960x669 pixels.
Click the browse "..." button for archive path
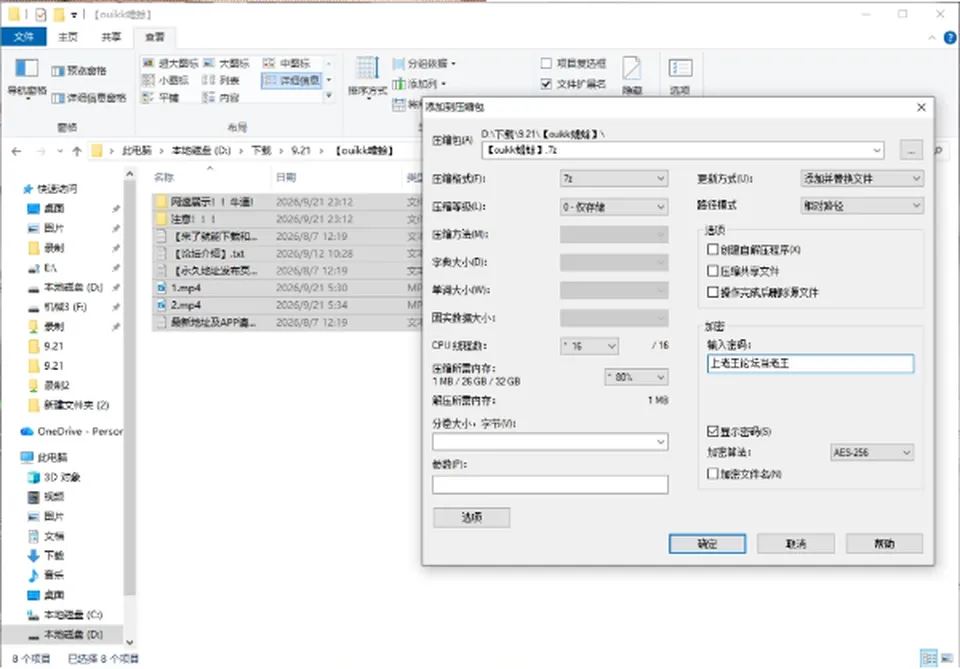coord(911,150)
